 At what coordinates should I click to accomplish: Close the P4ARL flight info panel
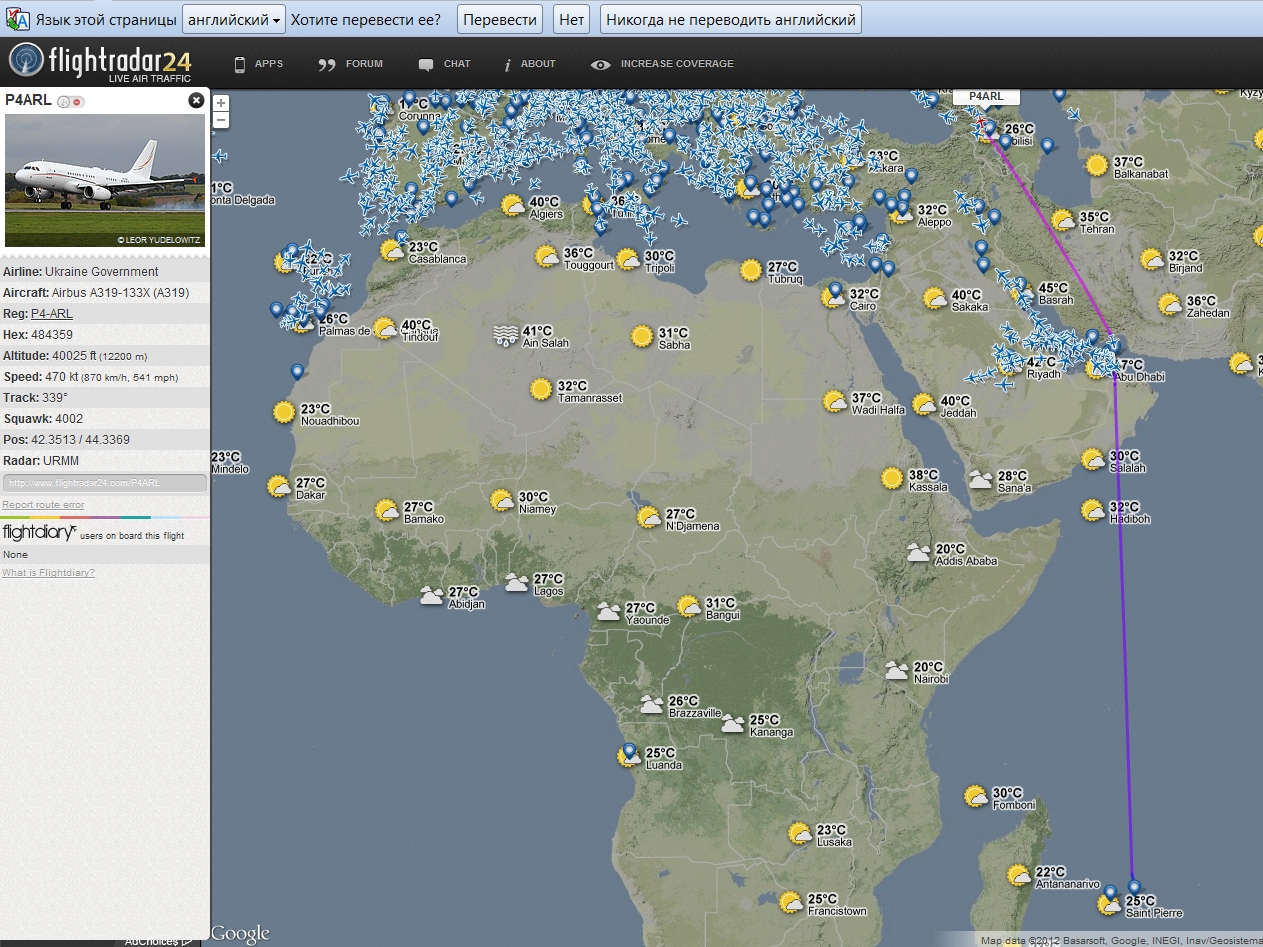pos(196,100)
